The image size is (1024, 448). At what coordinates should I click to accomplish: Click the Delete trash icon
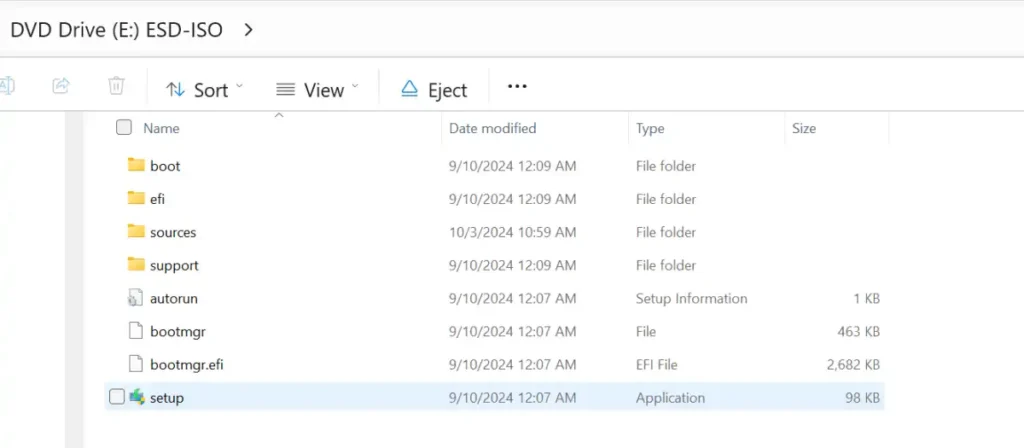point(116,86)
